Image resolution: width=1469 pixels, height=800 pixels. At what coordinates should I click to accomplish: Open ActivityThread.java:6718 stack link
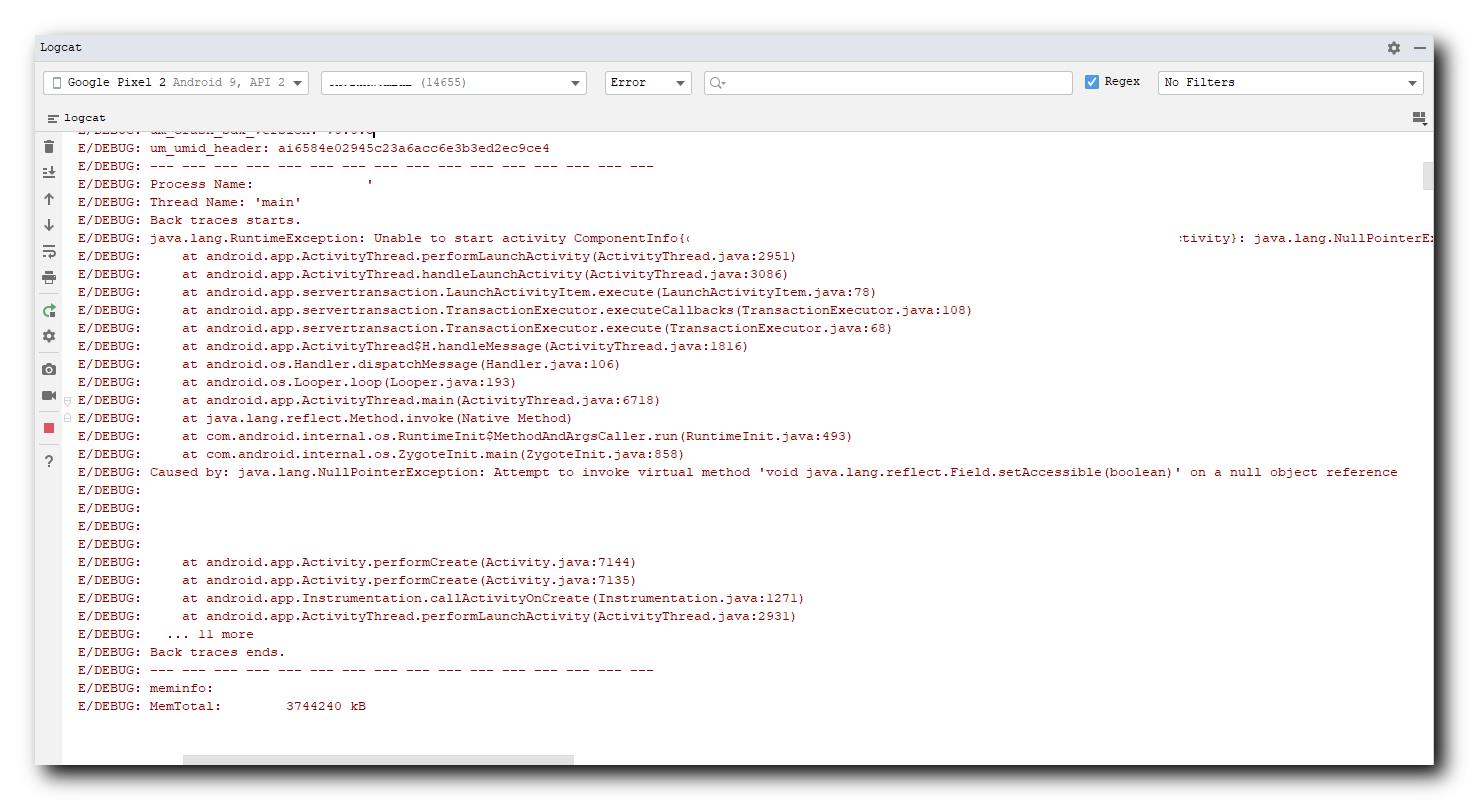556,400
